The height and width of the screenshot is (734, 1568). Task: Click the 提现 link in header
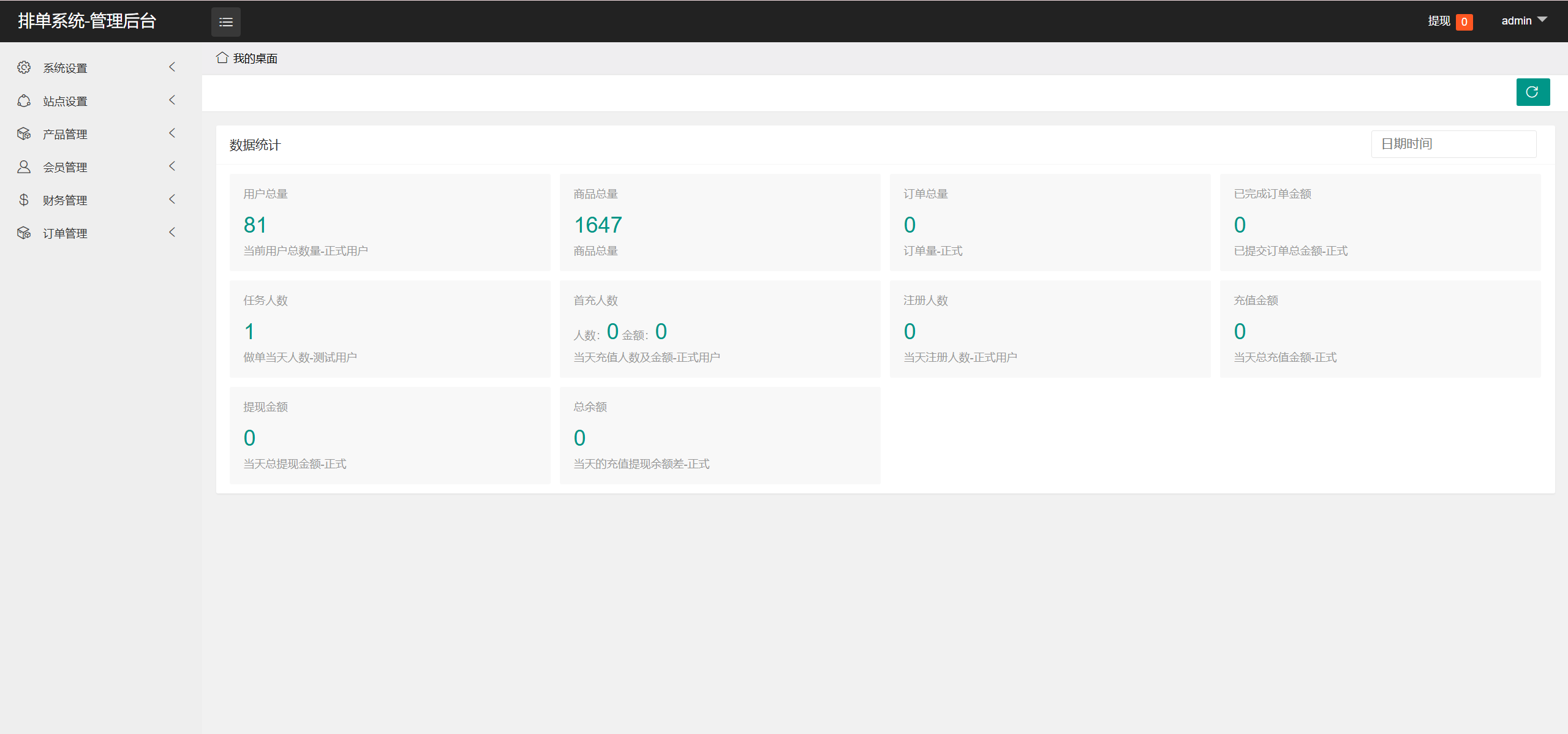pos(1439,21)
